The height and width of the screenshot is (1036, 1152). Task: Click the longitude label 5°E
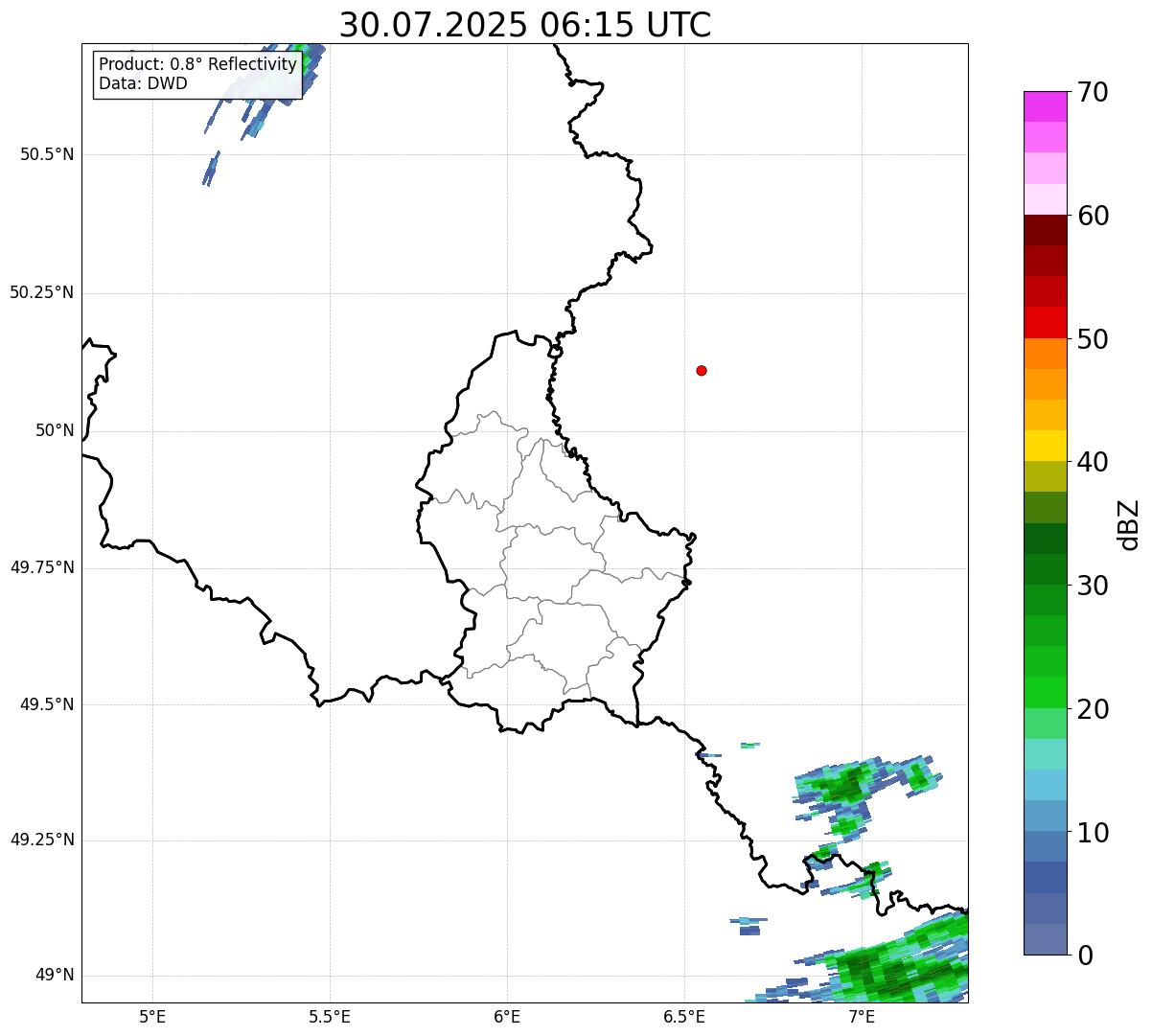(152, 1017)
